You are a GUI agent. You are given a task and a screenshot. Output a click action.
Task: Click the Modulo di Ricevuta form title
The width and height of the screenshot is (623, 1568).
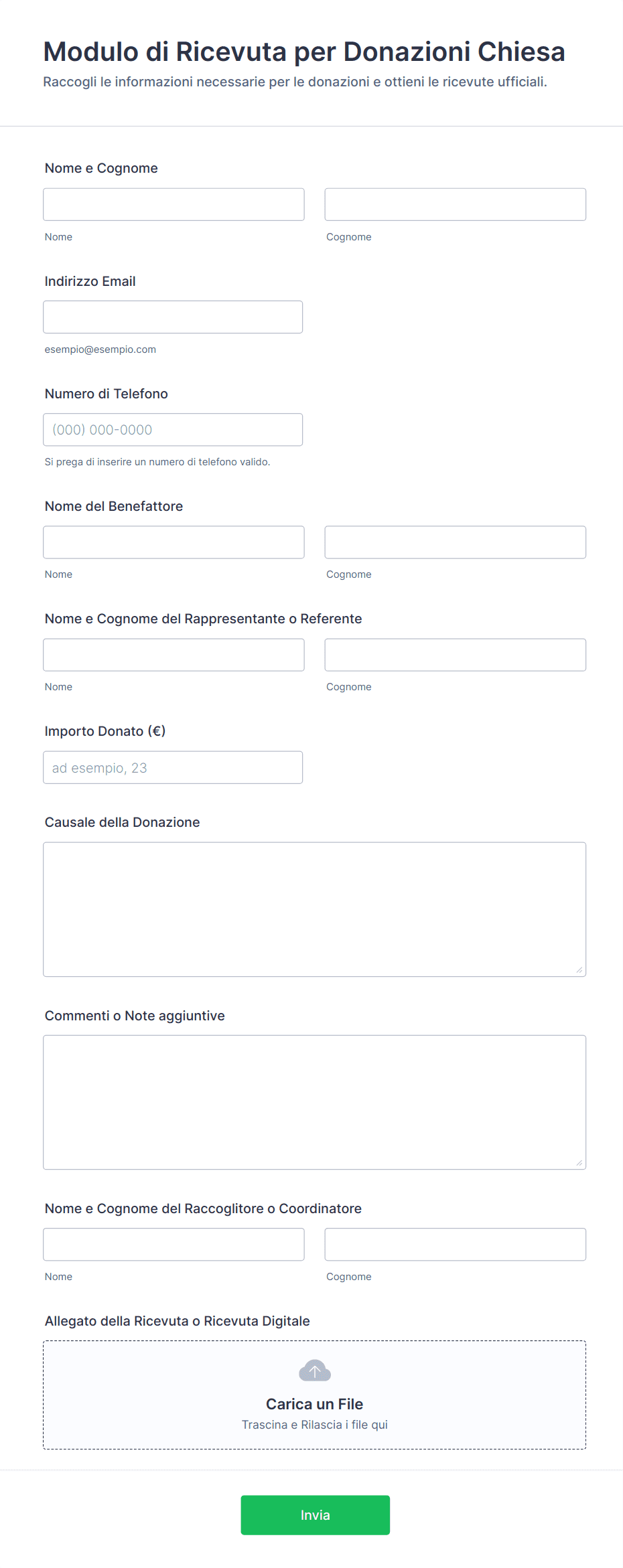pyautogui.click(x=304, y=52)
